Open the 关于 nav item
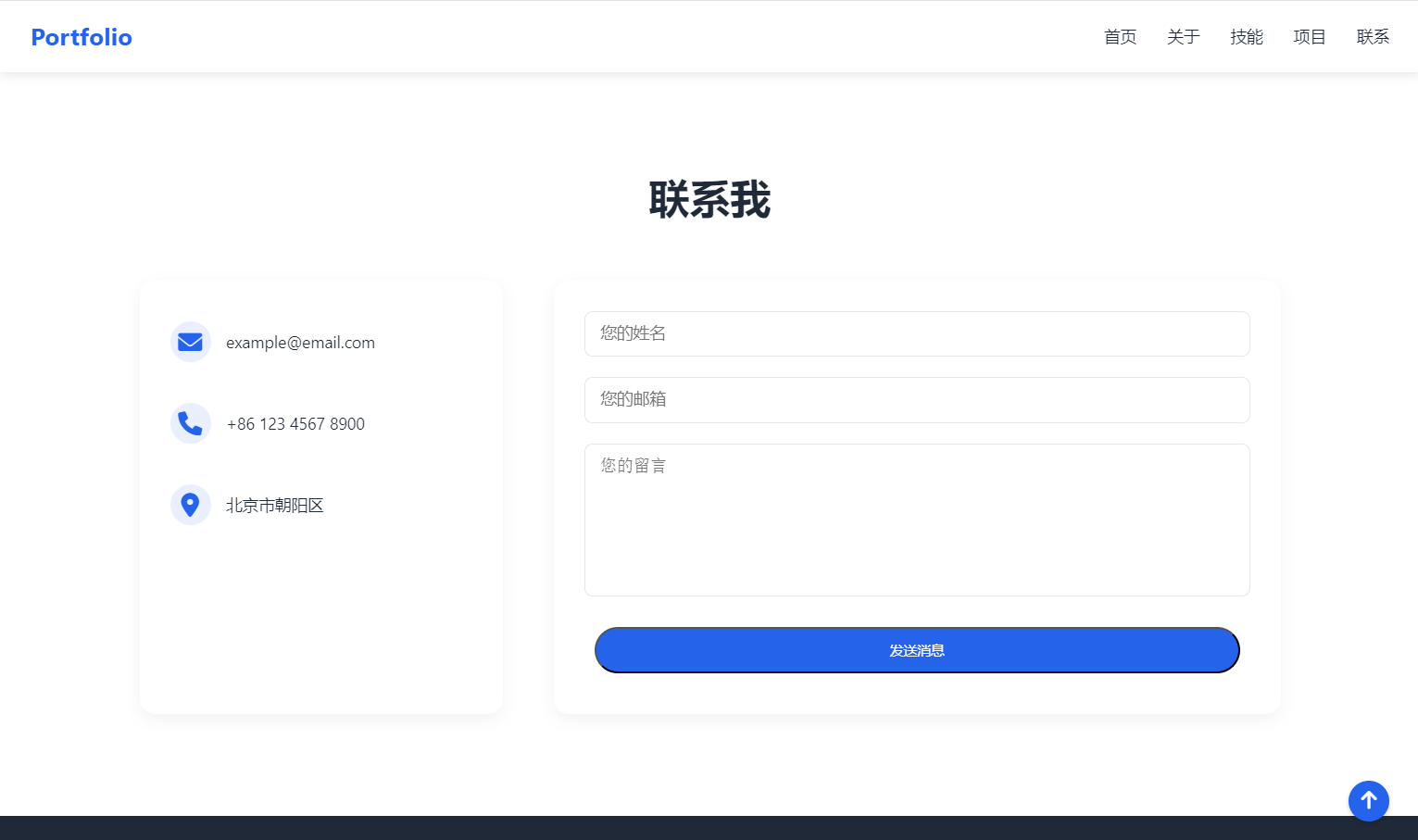1418x840 pixels. [x=1183, y=37]
